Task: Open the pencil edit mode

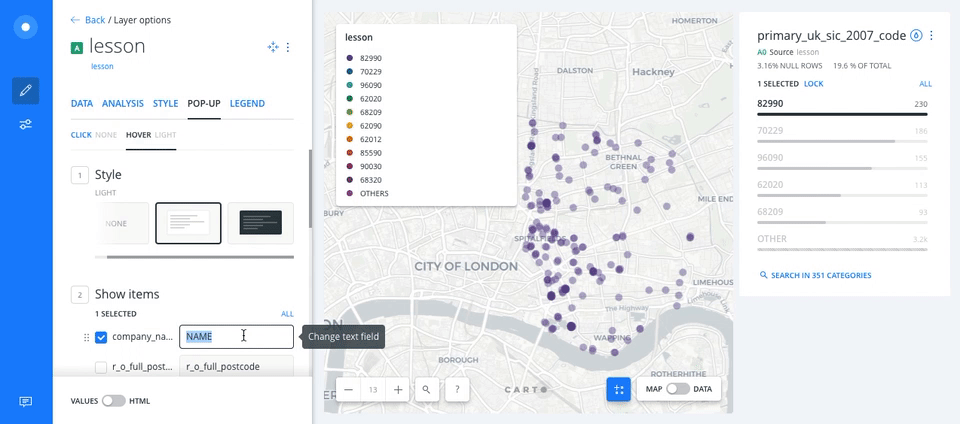Action: 25,91
